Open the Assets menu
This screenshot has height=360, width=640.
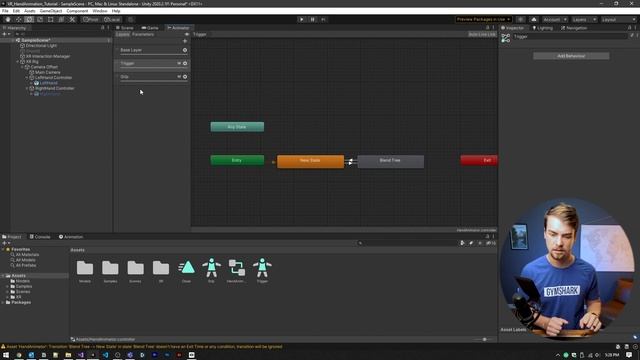[x=30, y=11]
